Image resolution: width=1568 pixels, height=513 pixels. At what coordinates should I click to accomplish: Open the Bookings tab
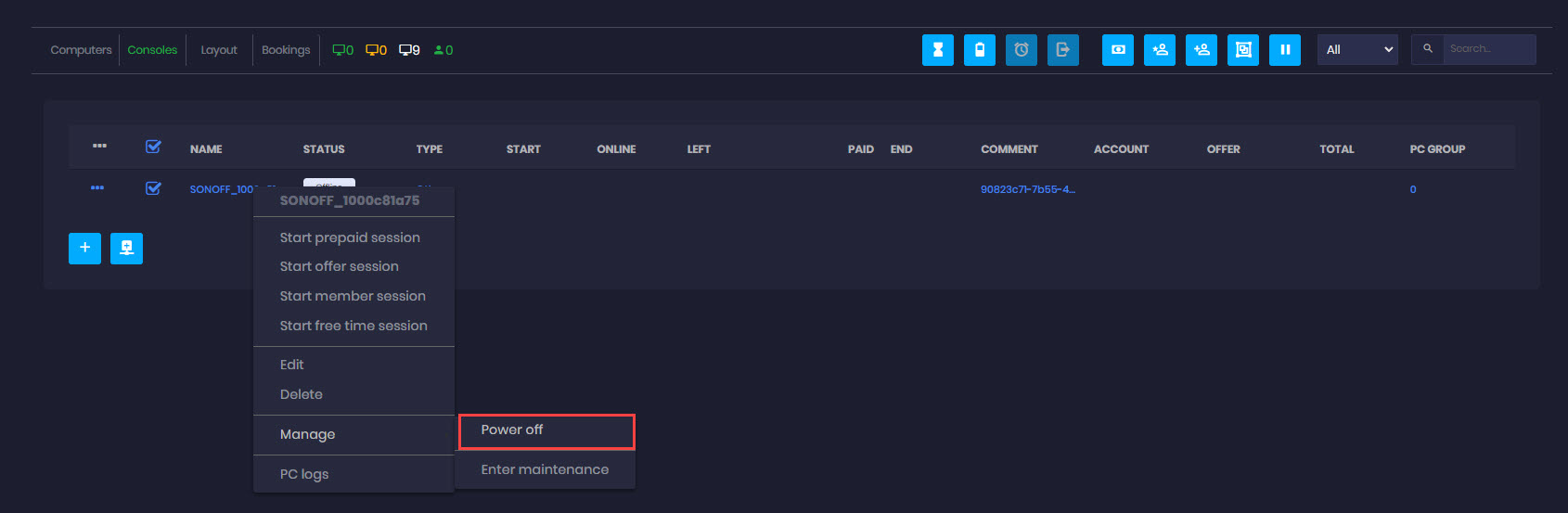tap(286, 50)
